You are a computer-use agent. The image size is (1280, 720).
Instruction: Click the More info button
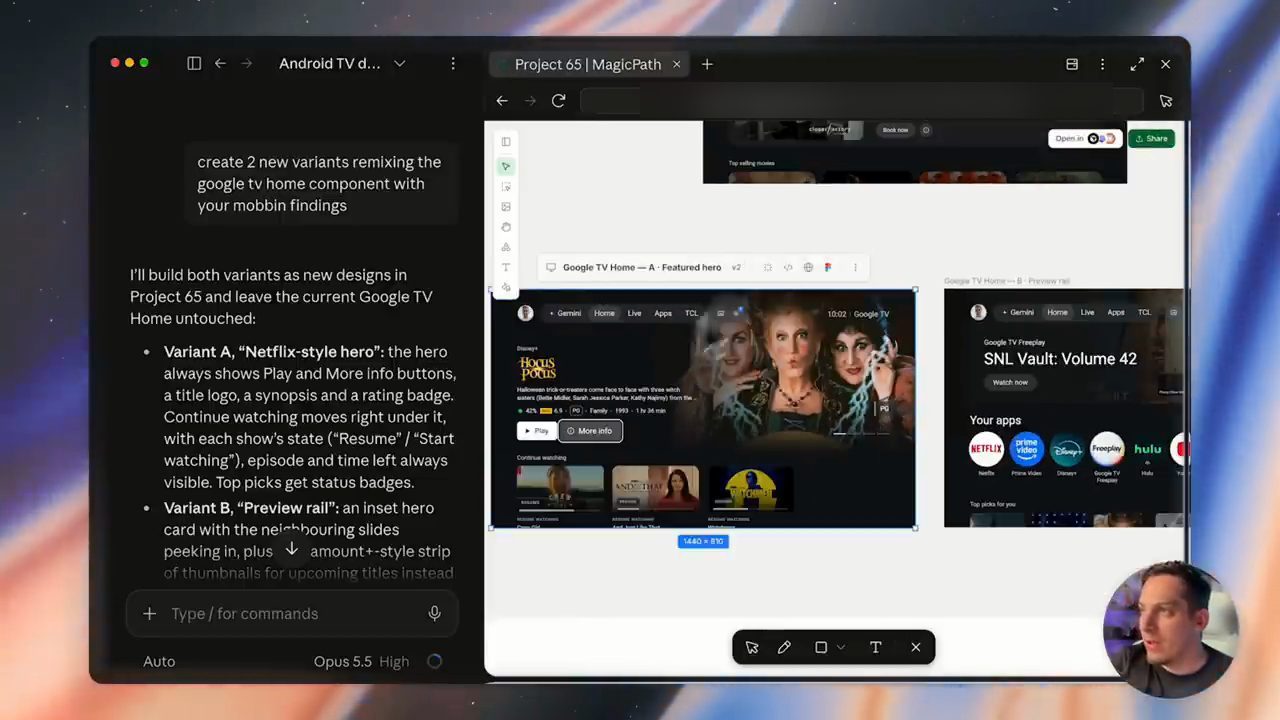(590, 431)
